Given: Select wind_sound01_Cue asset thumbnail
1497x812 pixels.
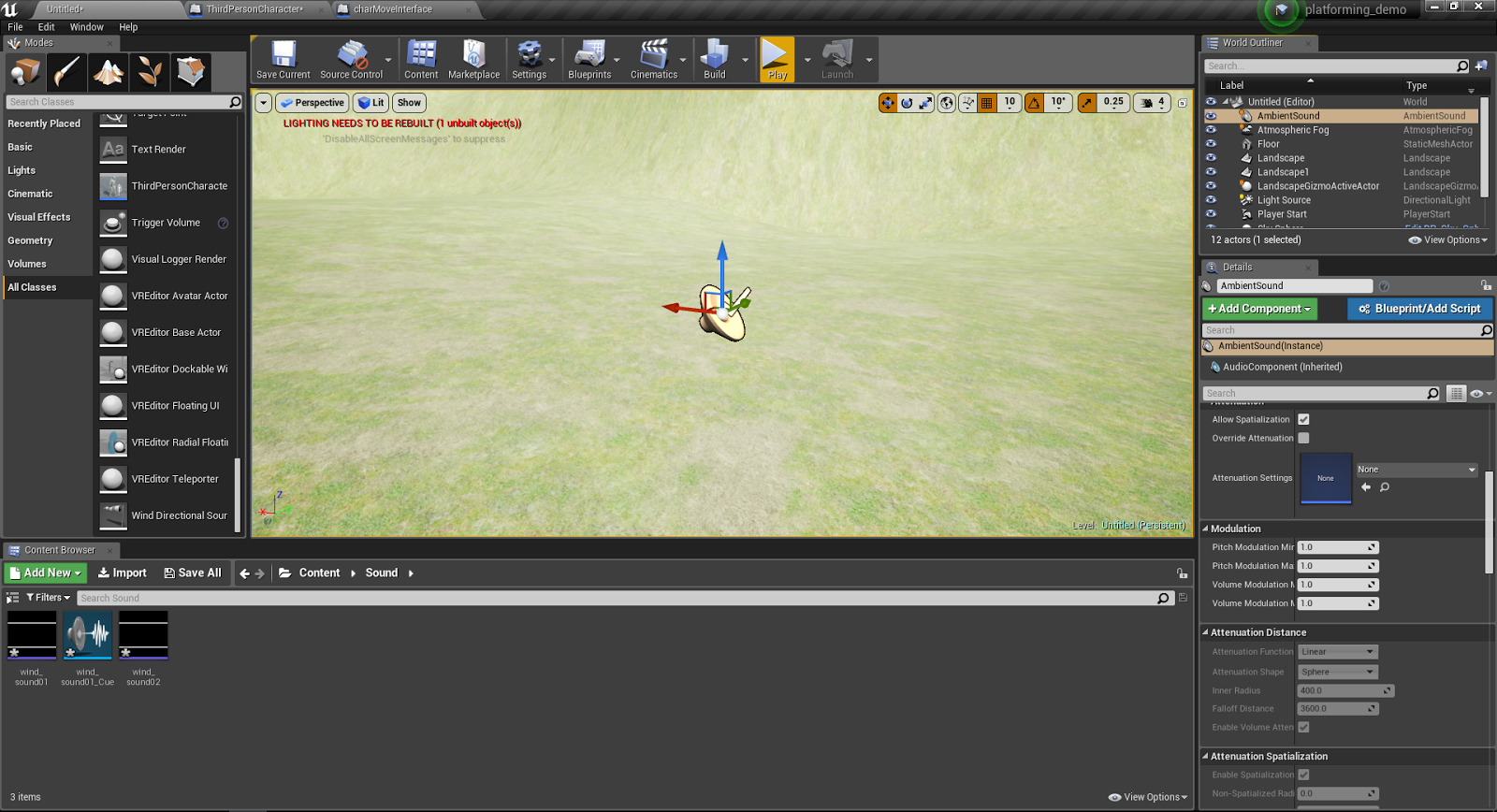Looking at the screenshot, I should click(88, 635).
